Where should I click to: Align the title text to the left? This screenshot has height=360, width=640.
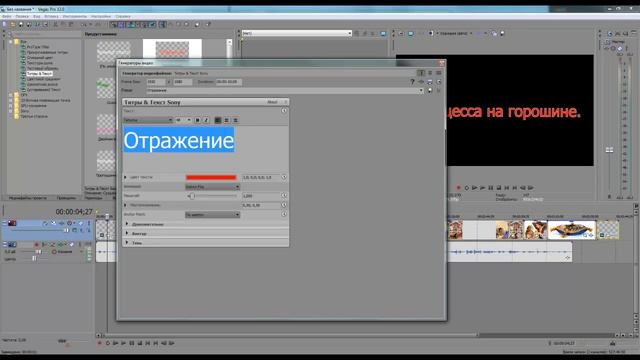click(218, 120)
